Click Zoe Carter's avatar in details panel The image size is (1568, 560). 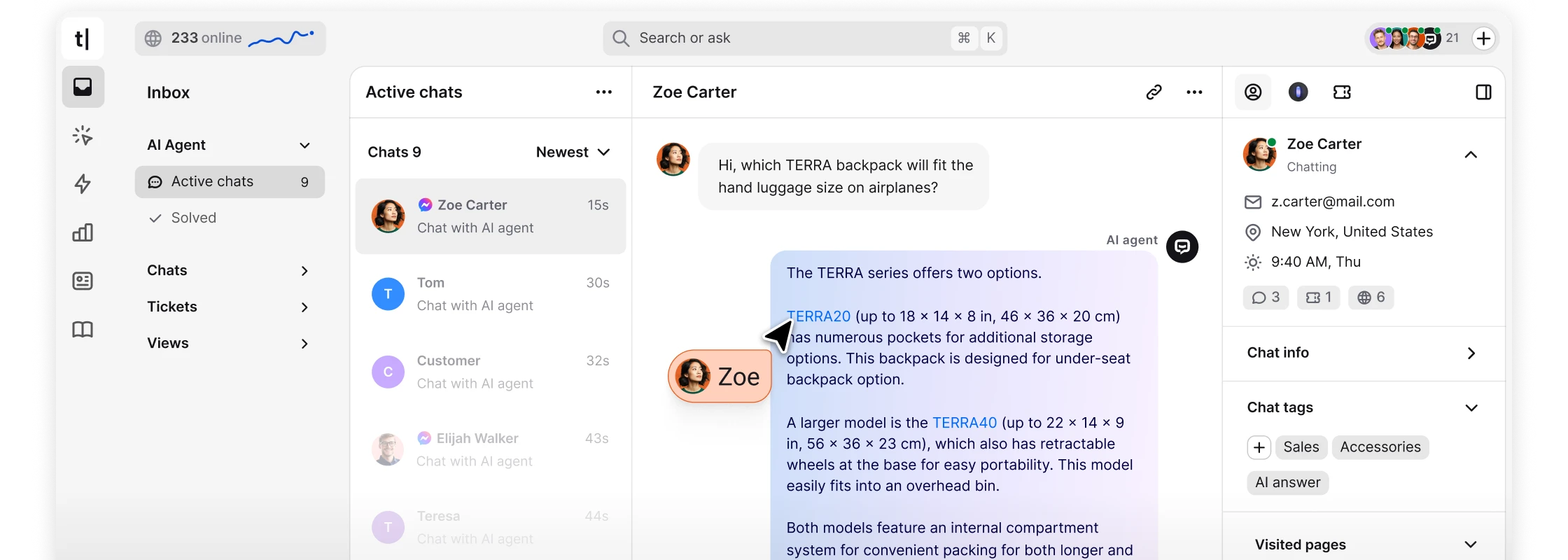pos(1259,155)
